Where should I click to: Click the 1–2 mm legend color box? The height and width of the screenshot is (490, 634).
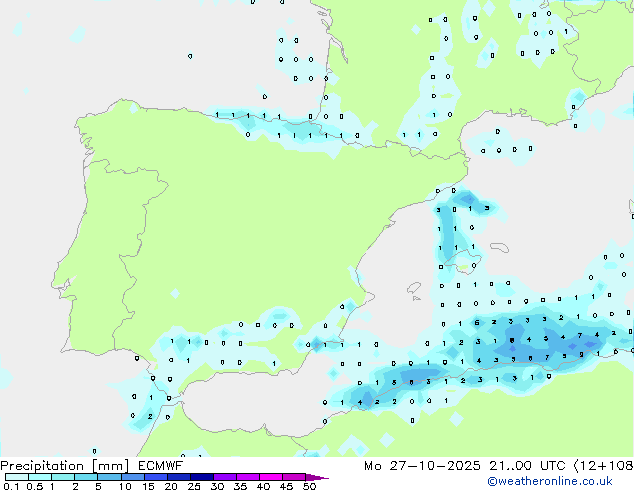tap(63, 477)
